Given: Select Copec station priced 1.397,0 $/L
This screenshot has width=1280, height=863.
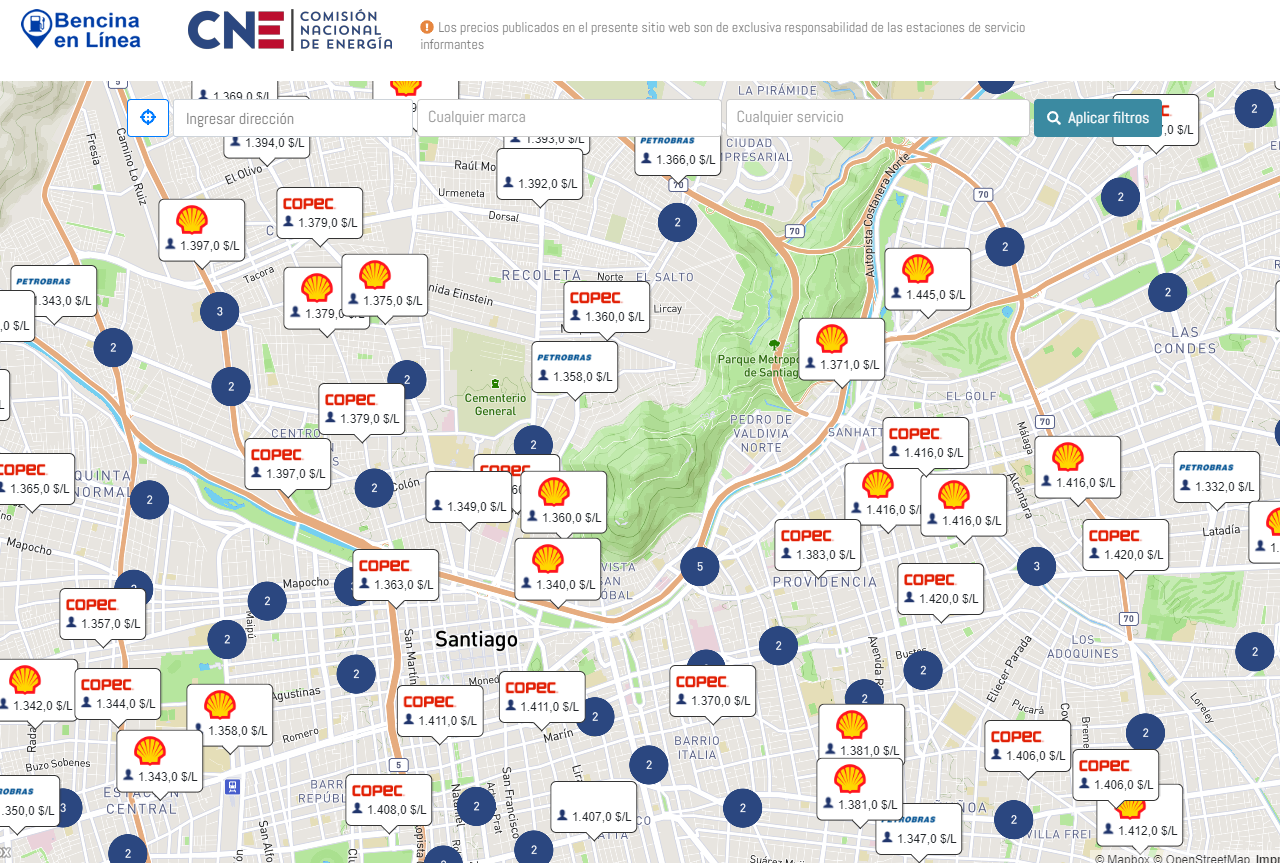Looking at the screenshot, I should tap(288, 464).
